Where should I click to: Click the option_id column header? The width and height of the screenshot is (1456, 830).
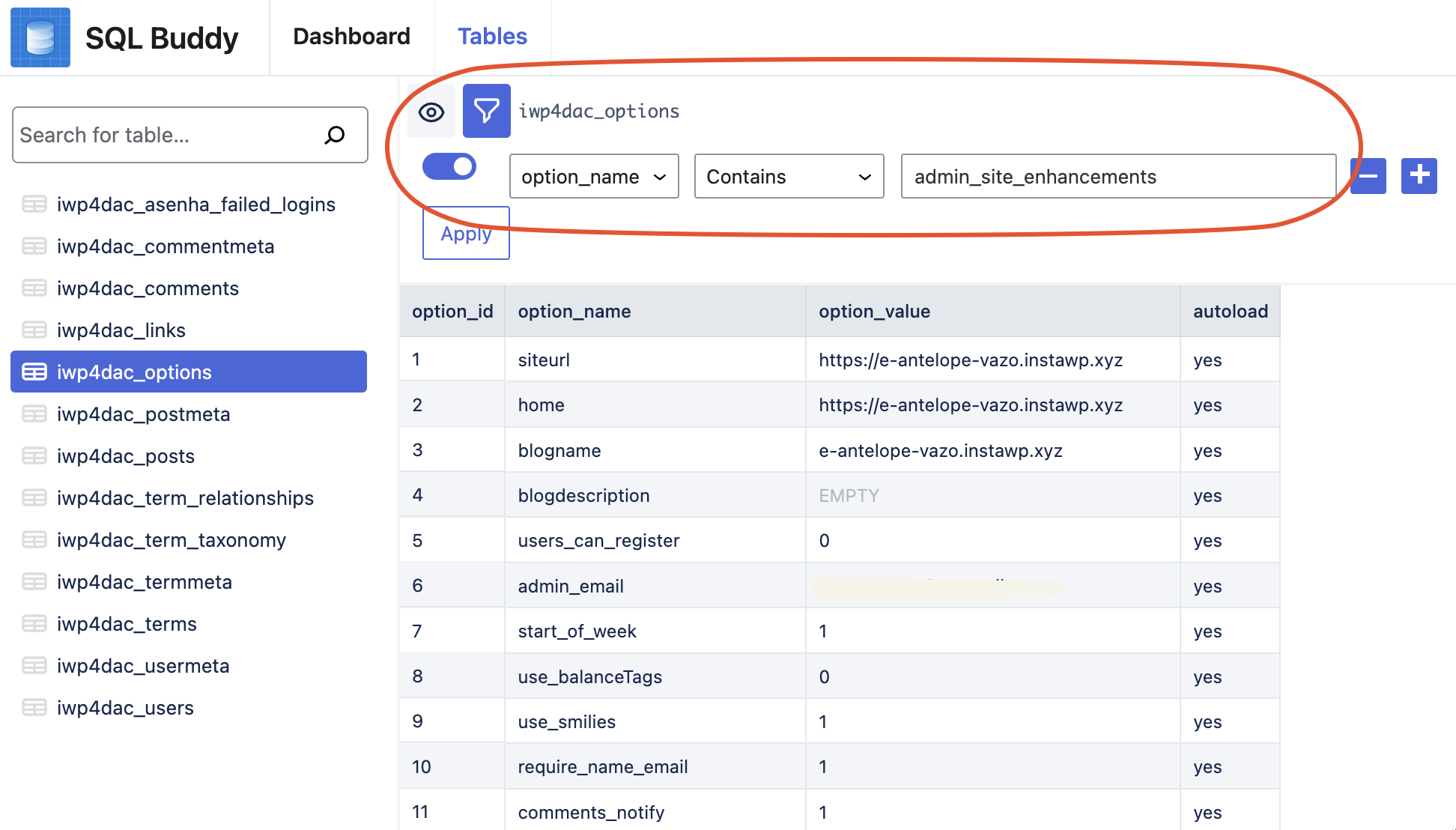[452, 311]
